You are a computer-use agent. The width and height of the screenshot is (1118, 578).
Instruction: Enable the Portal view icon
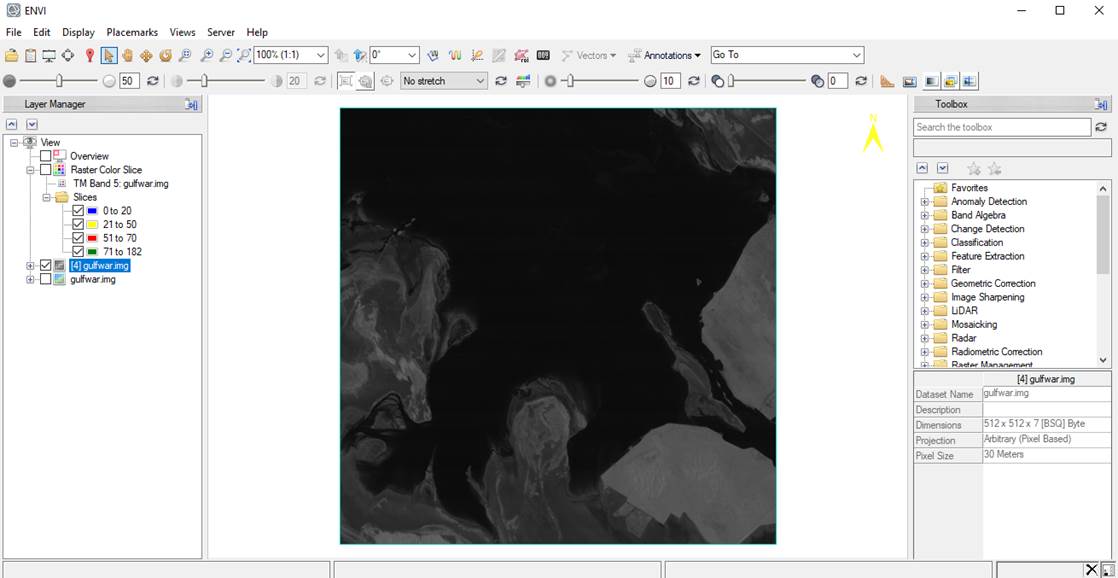point(909,81)
